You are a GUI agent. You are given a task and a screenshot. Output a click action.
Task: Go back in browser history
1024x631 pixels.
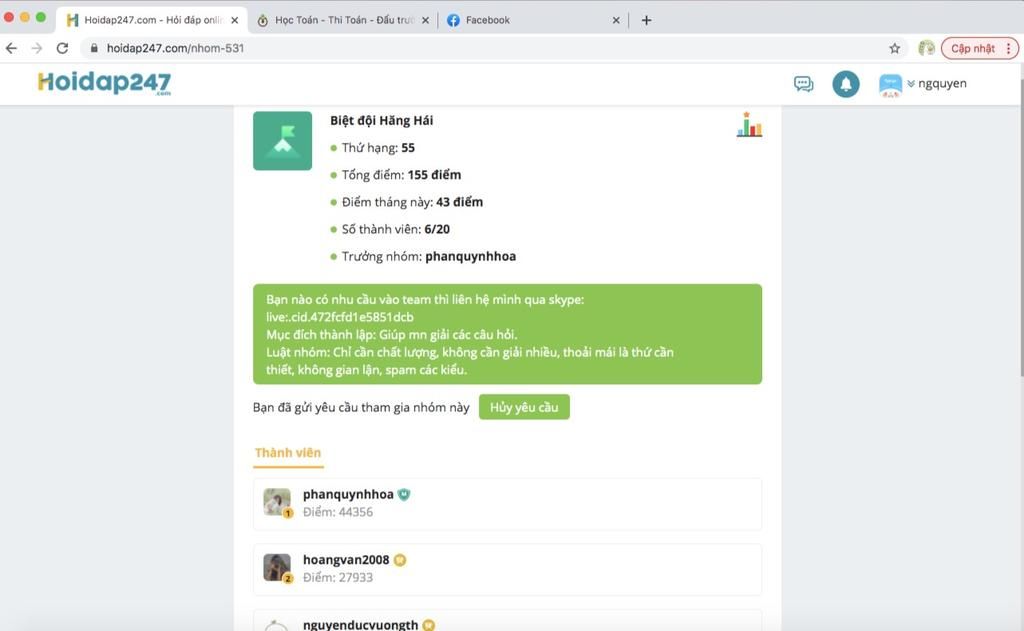pyautogui.click(x=12, y=48)
